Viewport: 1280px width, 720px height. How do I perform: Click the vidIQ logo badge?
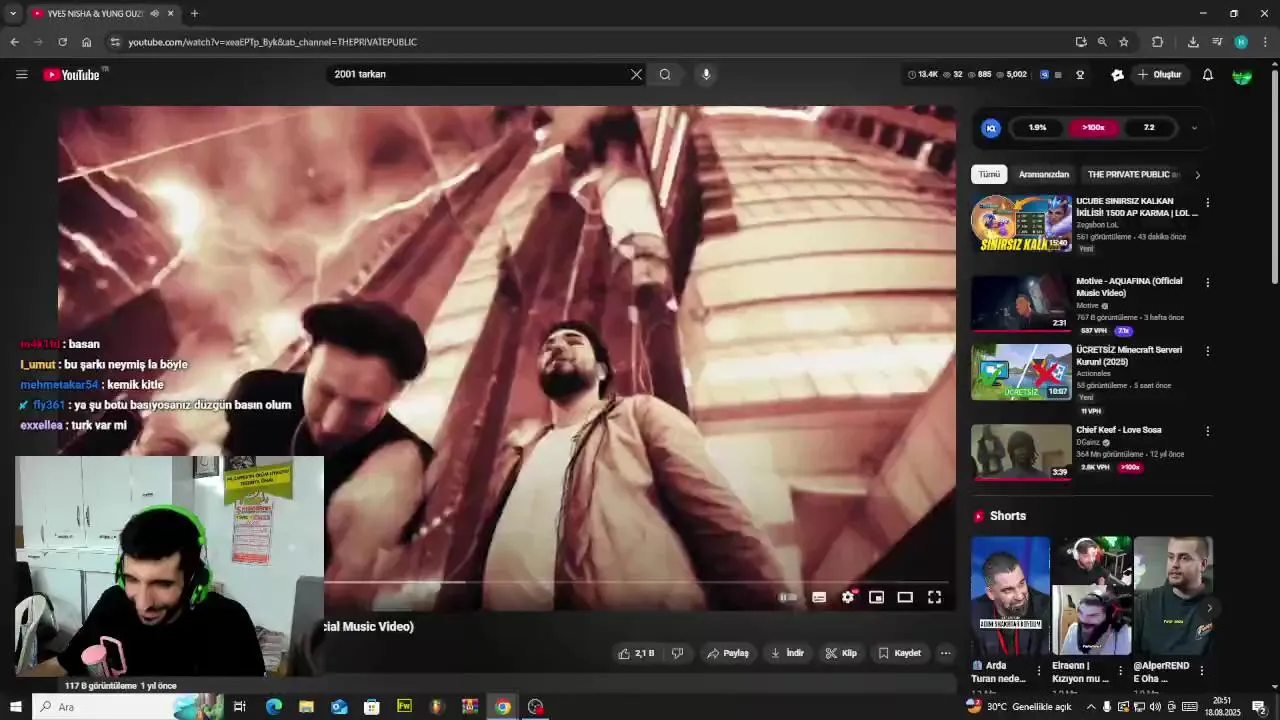pyautogui.click(x=991, y=128)
